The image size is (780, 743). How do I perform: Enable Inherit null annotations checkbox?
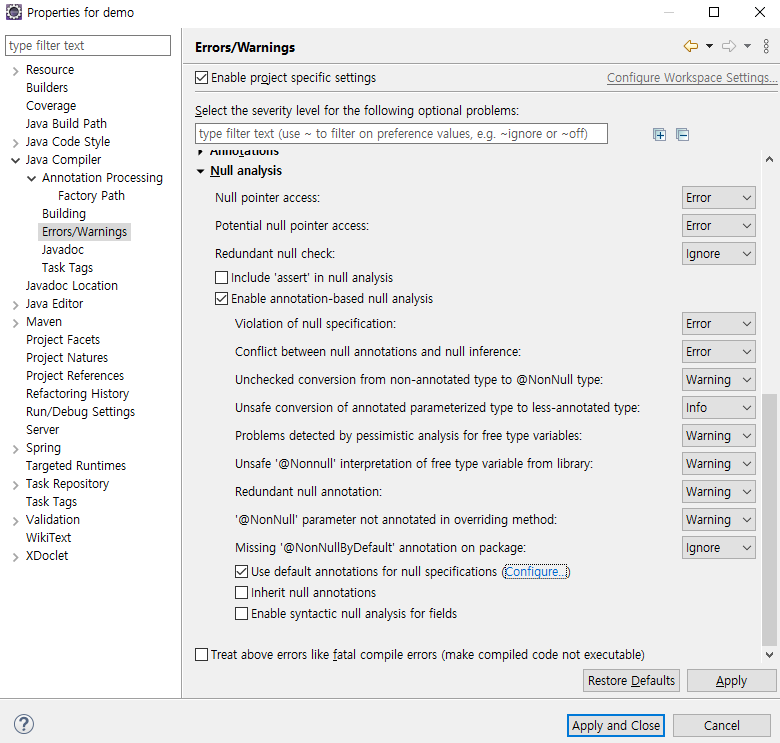241,592
